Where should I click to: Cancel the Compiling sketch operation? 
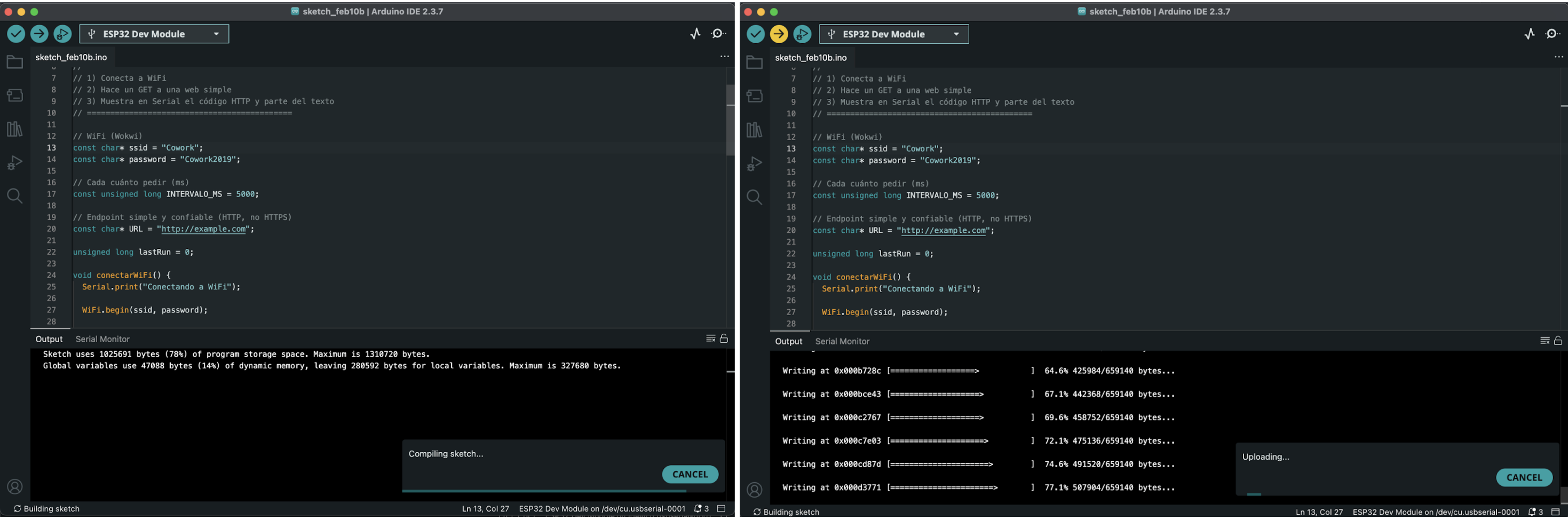coord(690,475)
